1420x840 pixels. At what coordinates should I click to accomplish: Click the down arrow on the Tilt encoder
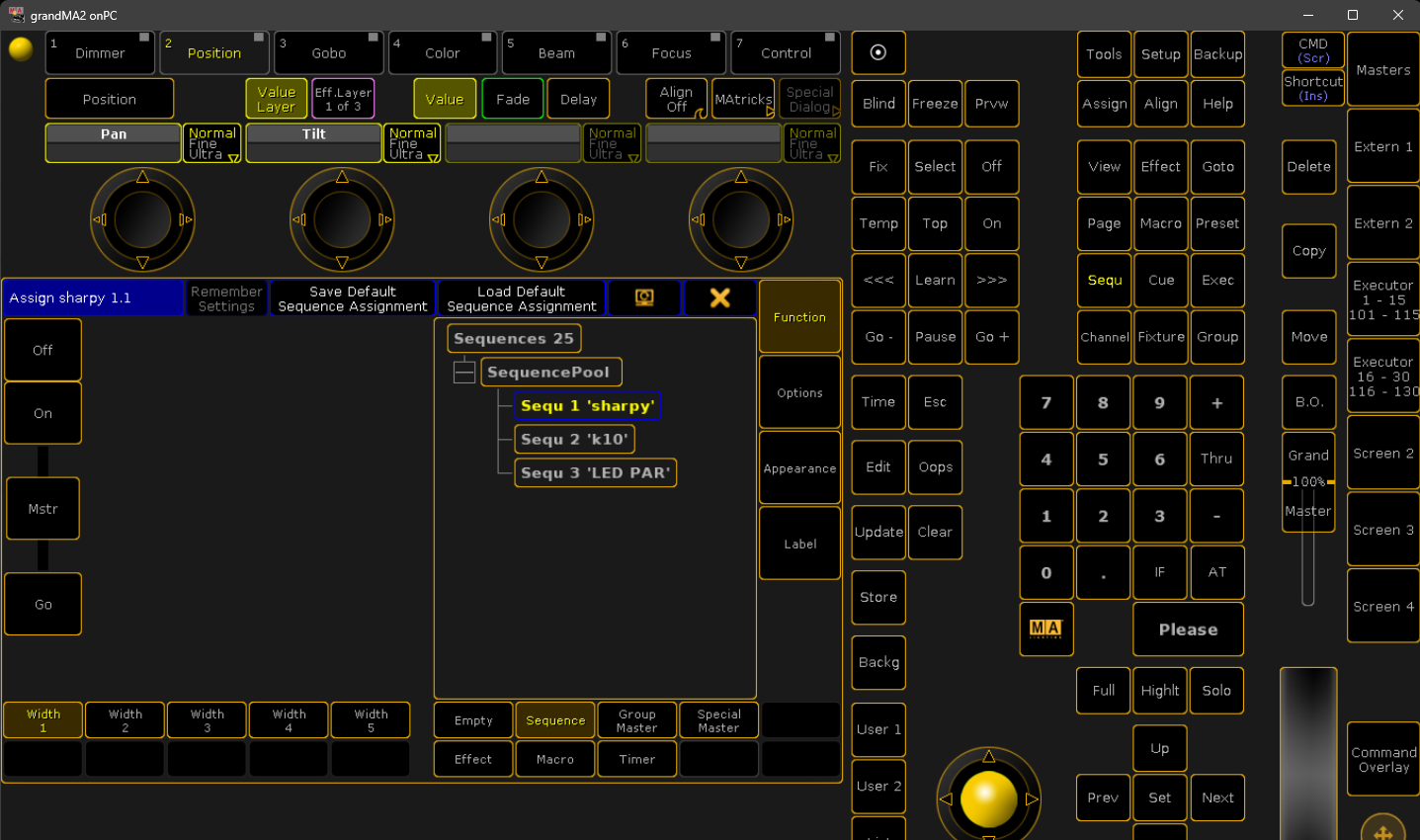tap(342, 262)
